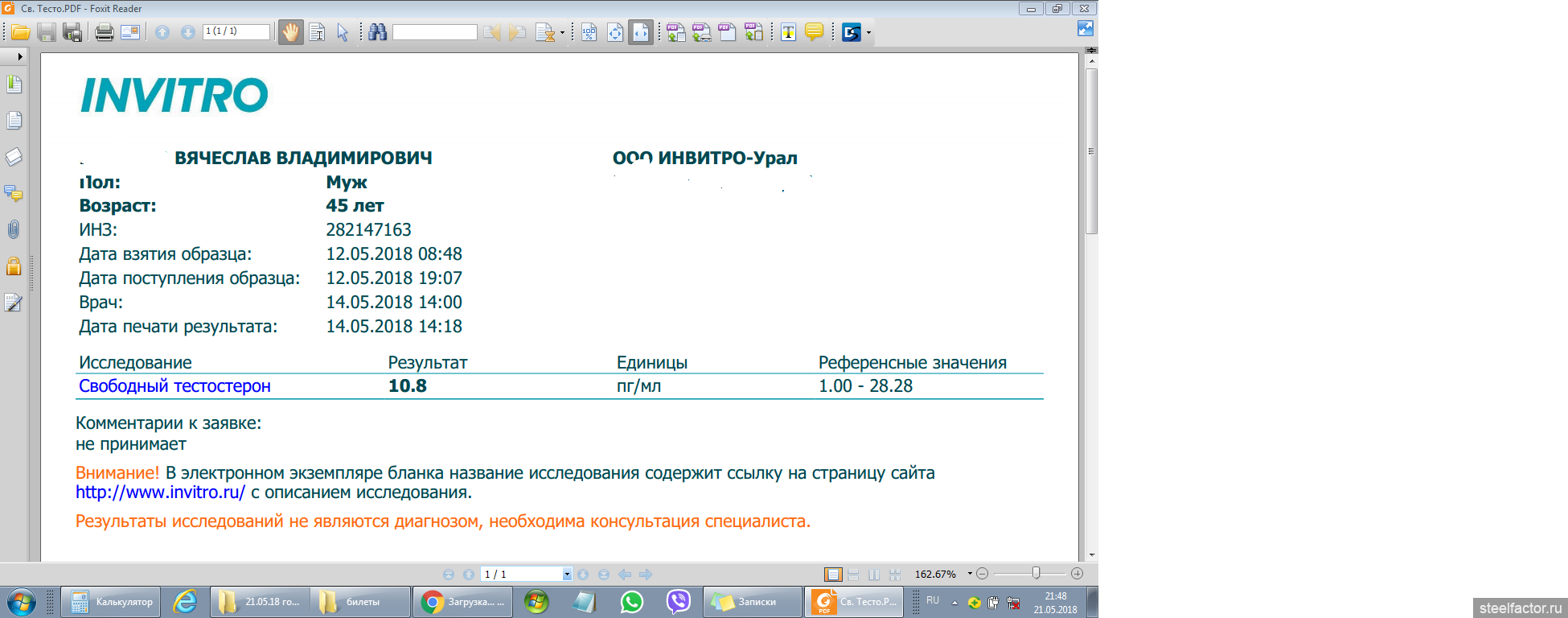Click the toolbar find text box
The width and height of the screenshot is (1568, 618).
pos(434,32)
